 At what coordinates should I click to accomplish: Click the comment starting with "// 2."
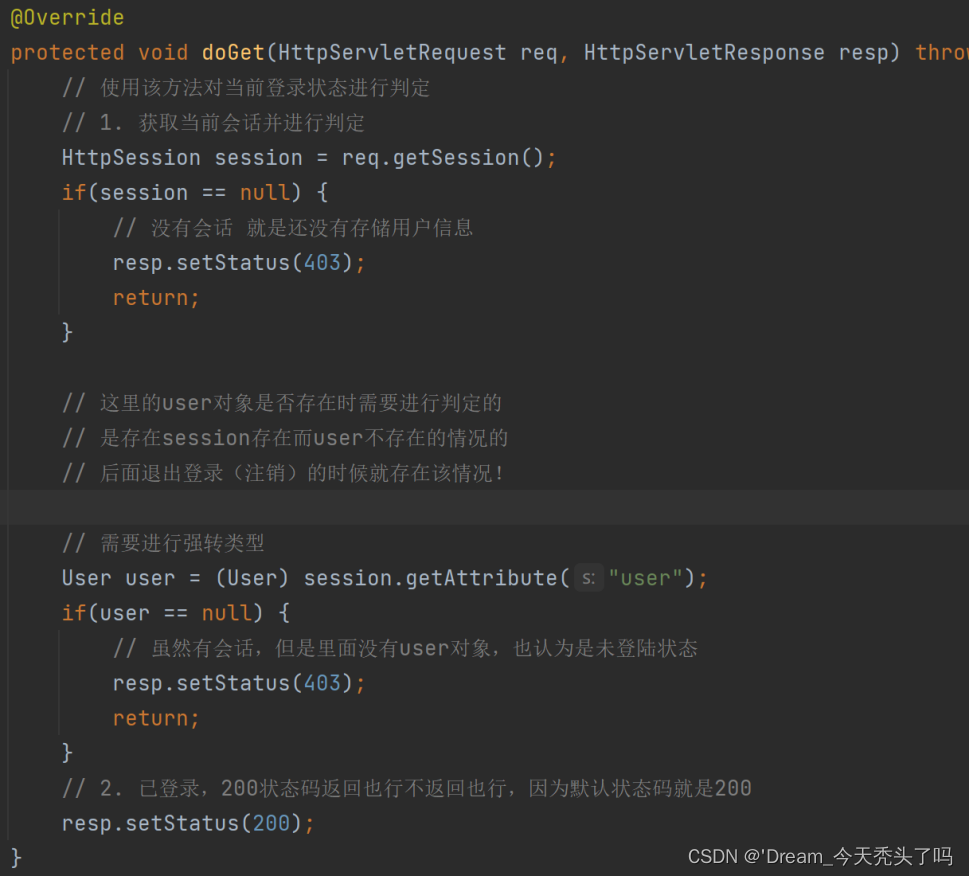tap(406, 788)
